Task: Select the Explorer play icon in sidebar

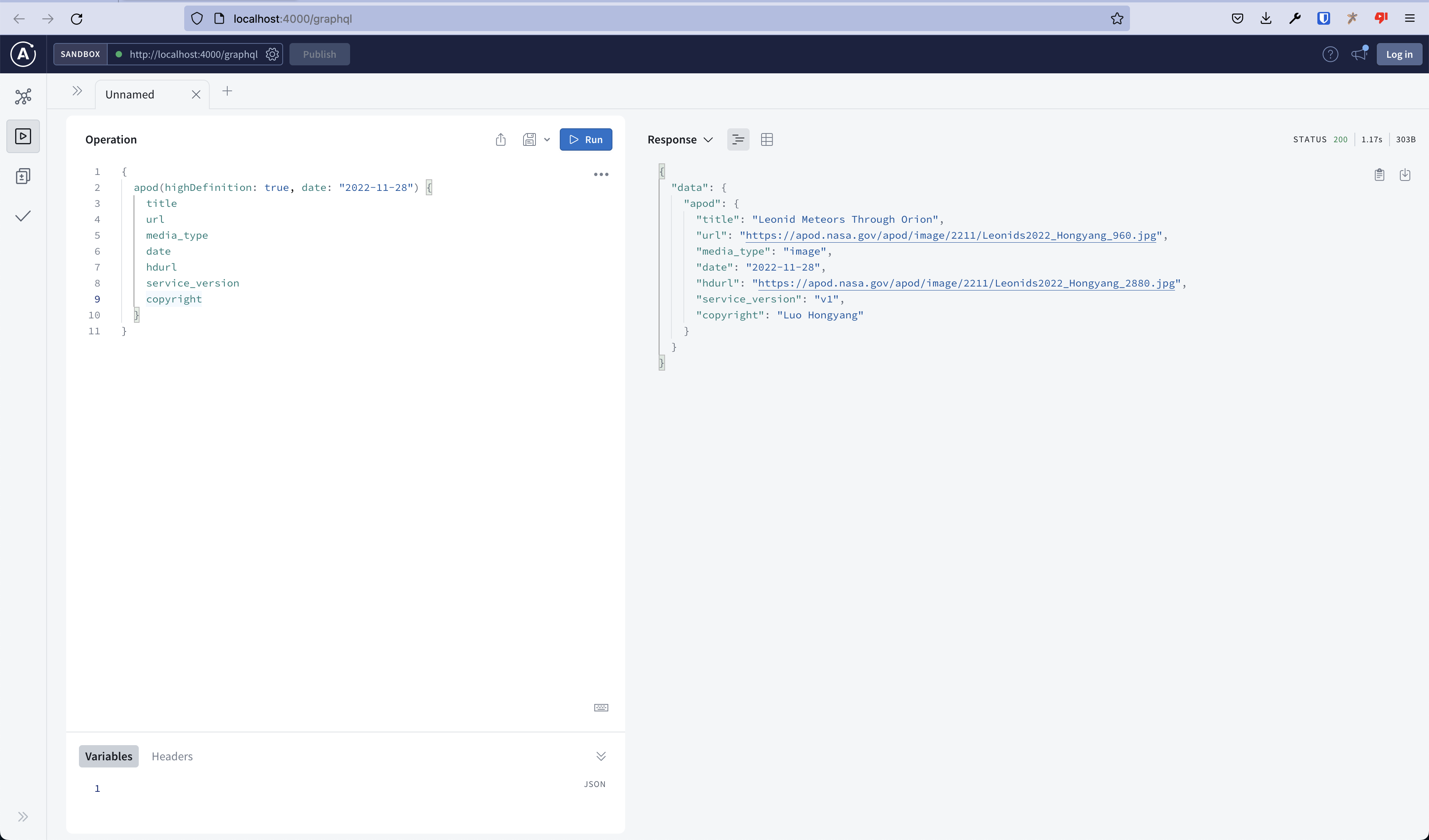Action: 23,136
